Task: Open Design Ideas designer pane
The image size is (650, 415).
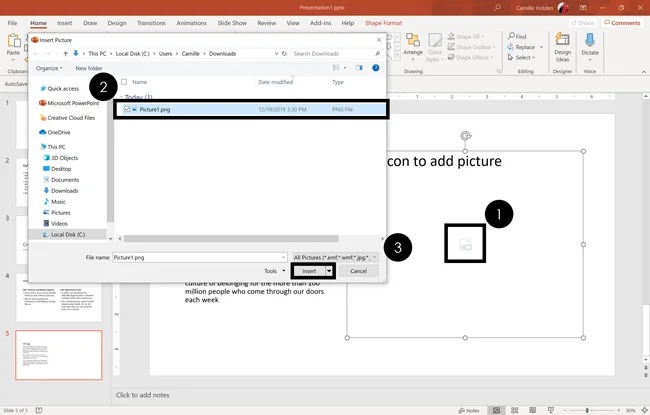Action: tap(563, 47)
